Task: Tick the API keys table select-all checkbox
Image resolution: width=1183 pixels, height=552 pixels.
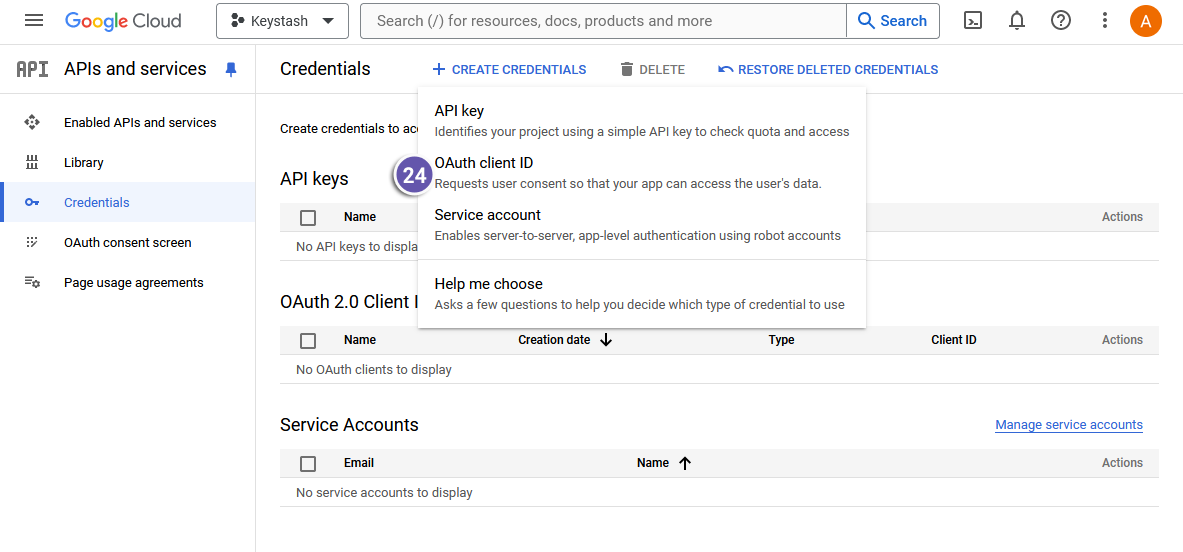Action: point(308,218)
